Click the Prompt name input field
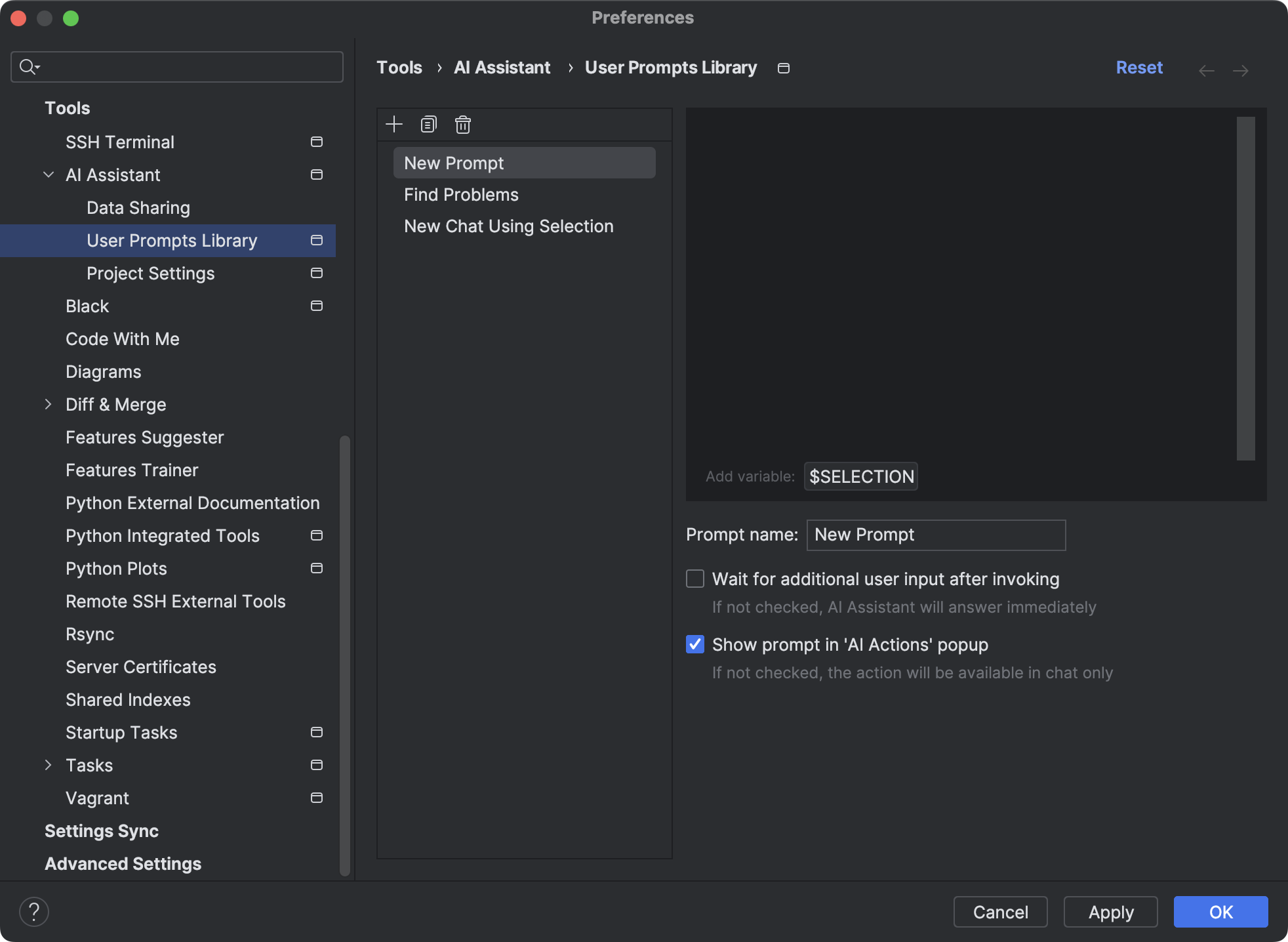1288x942 pixels. (935, 535)
